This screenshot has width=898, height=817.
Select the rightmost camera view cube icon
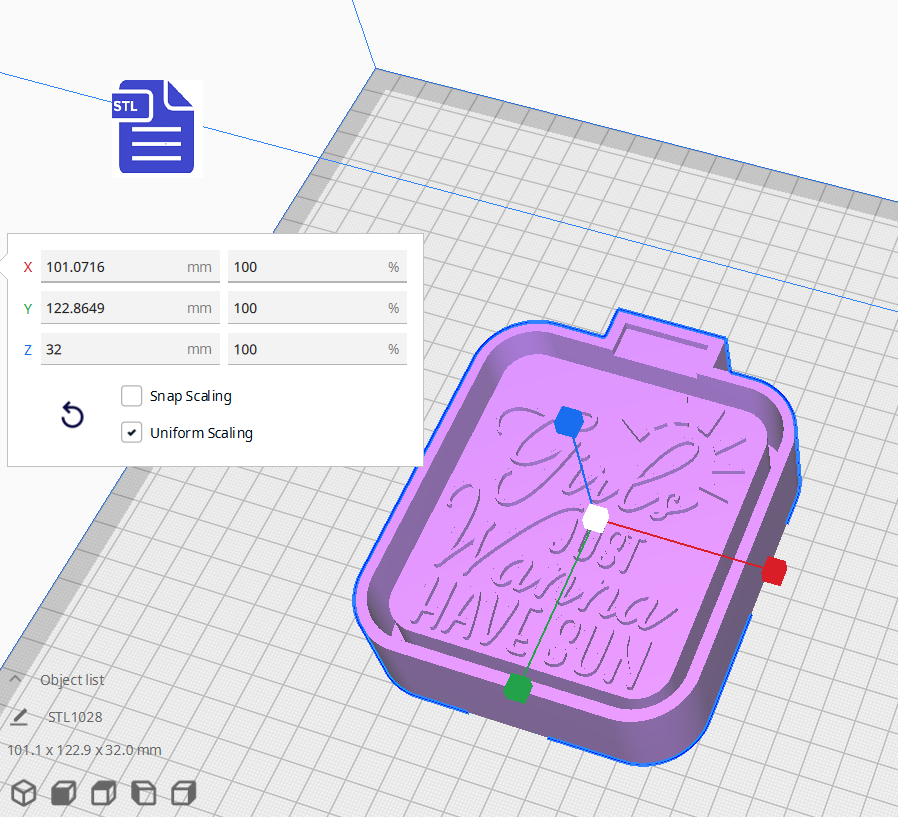tap(182, 792)
